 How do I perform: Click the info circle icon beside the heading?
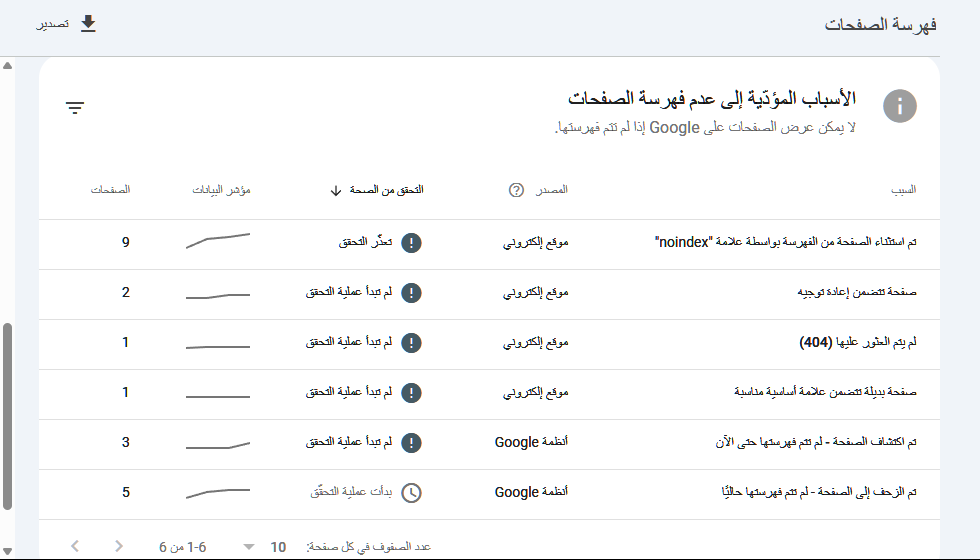coord(899,106)
